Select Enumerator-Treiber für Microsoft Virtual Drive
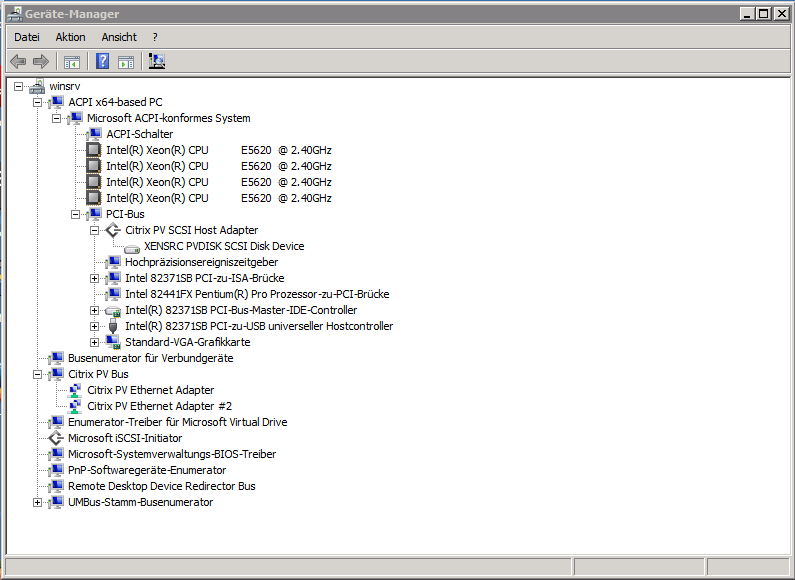 [x=177, y=422]
